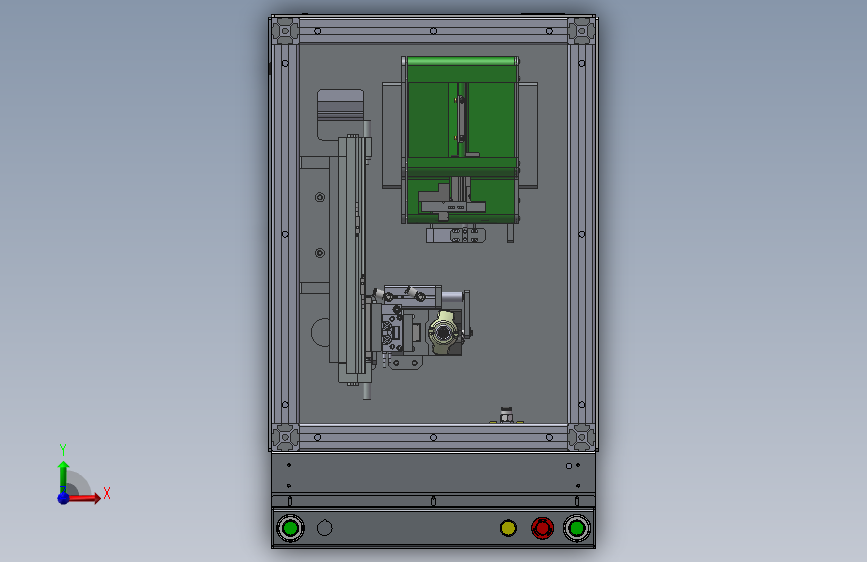Image resolution: width=867 pixels, height=562 pixels.
Task: Select the bottom-right corner bracket of the frame
Action: [x=581, y=437]
